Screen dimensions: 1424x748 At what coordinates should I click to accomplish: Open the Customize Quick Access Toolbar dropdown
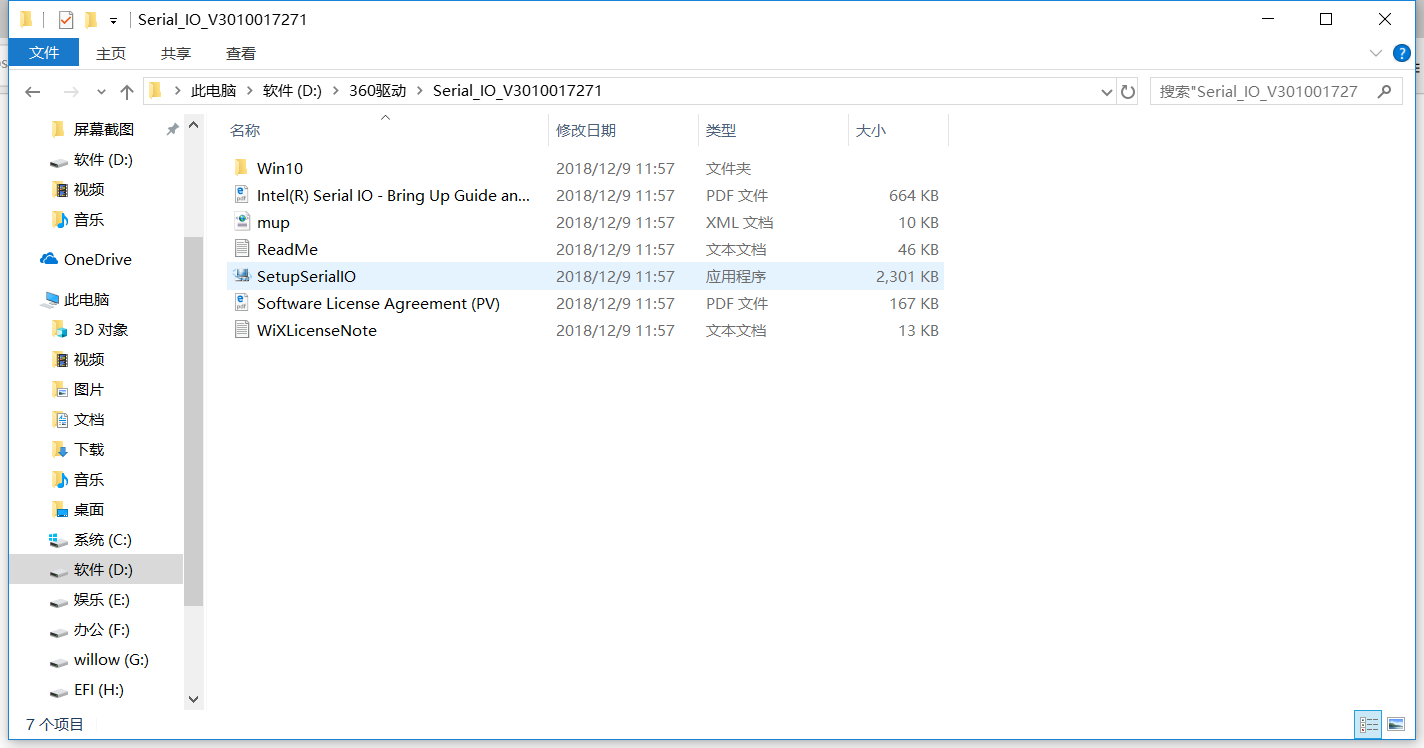coord(114,20)
